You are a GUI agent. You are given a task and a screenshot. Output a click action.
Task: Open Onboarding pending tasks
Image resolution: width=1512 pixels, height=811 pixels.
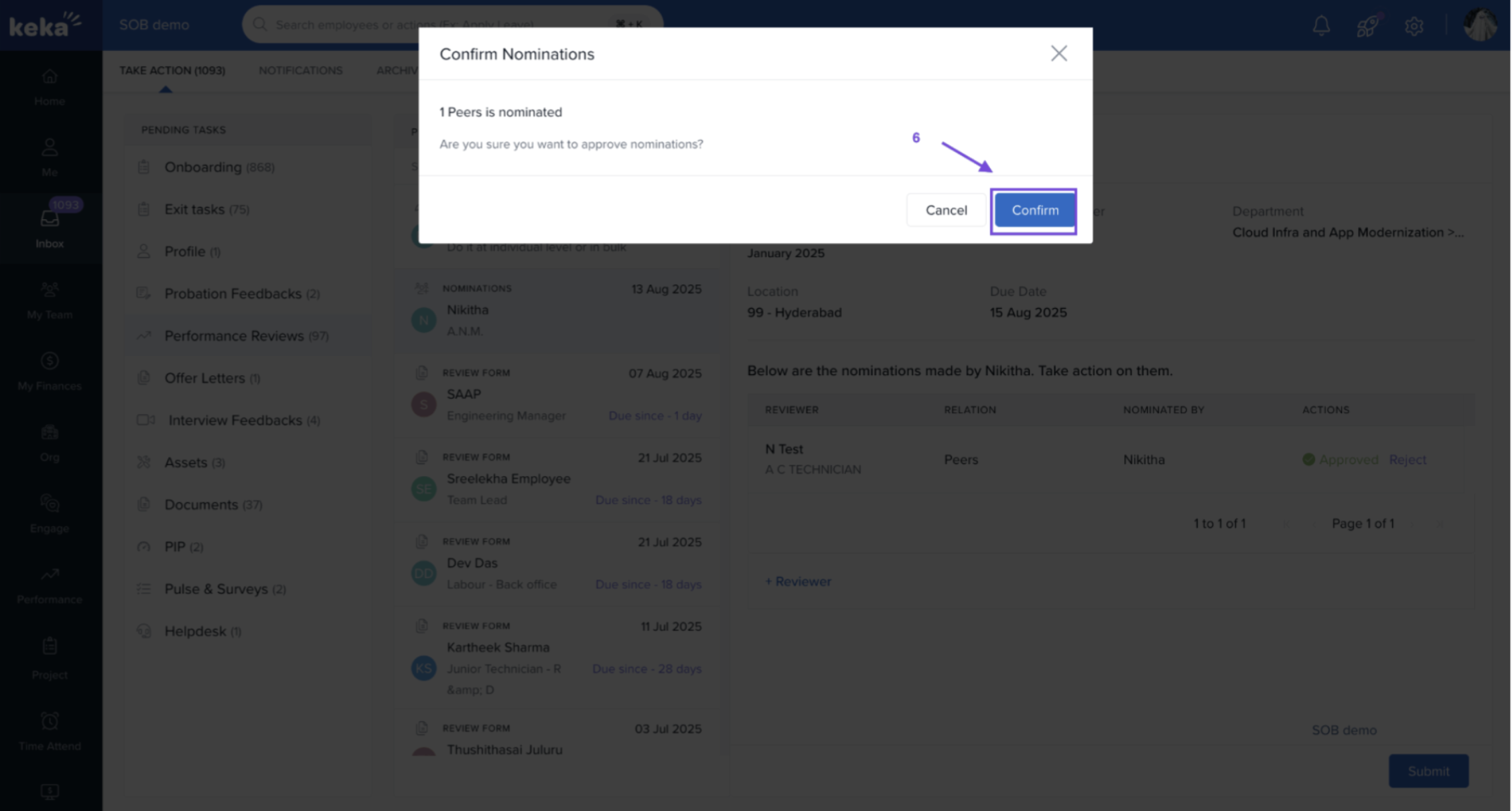(x=203, y=167)
